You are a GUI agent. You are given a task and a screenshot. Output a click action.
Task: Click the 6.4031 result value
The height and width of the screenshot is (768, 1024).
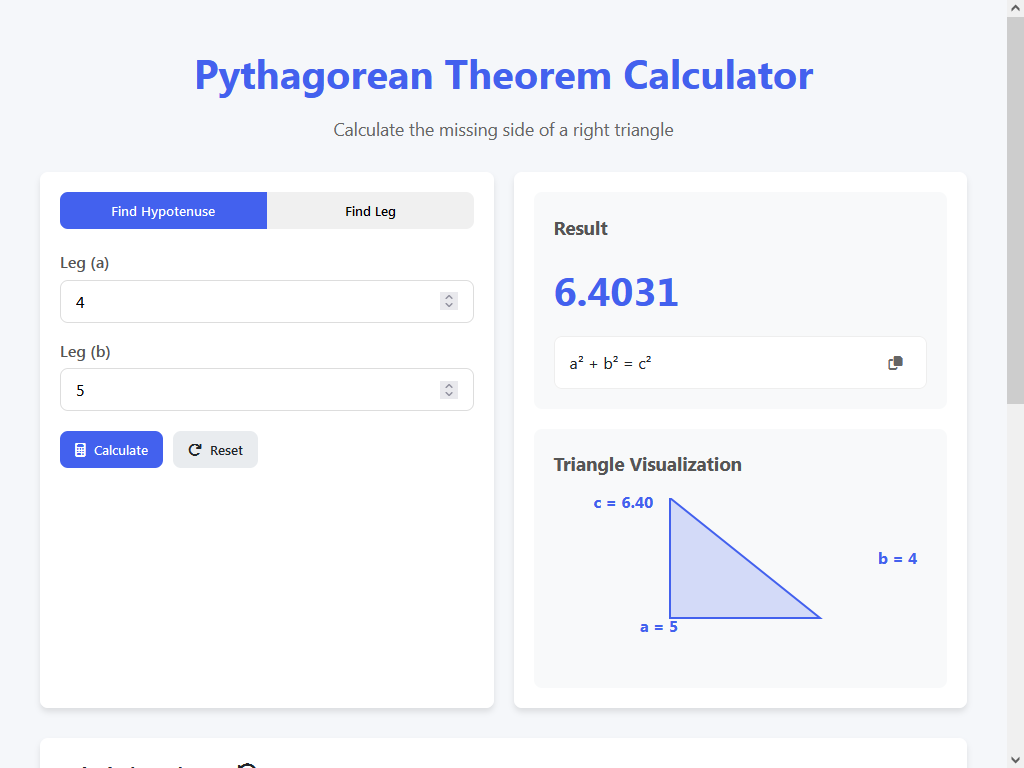point(616,292)
